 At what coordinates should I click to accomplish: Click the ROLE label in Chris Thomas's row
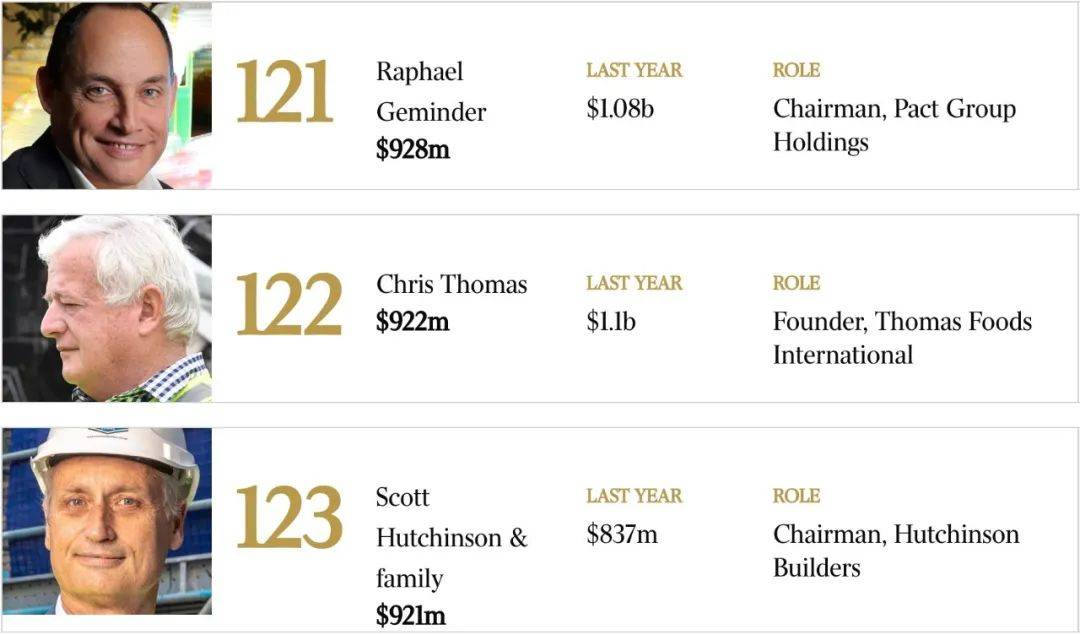pos(796,283)
